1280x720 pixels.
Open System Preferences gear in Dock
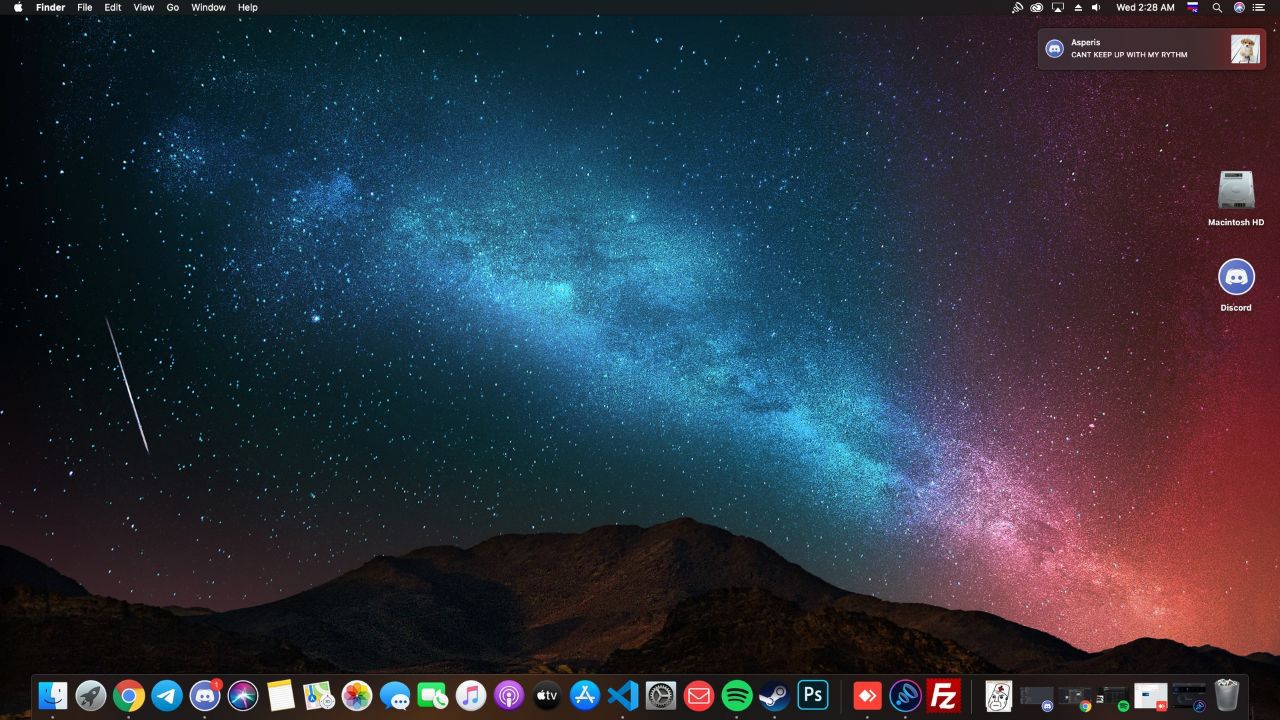tap(661, 695)
